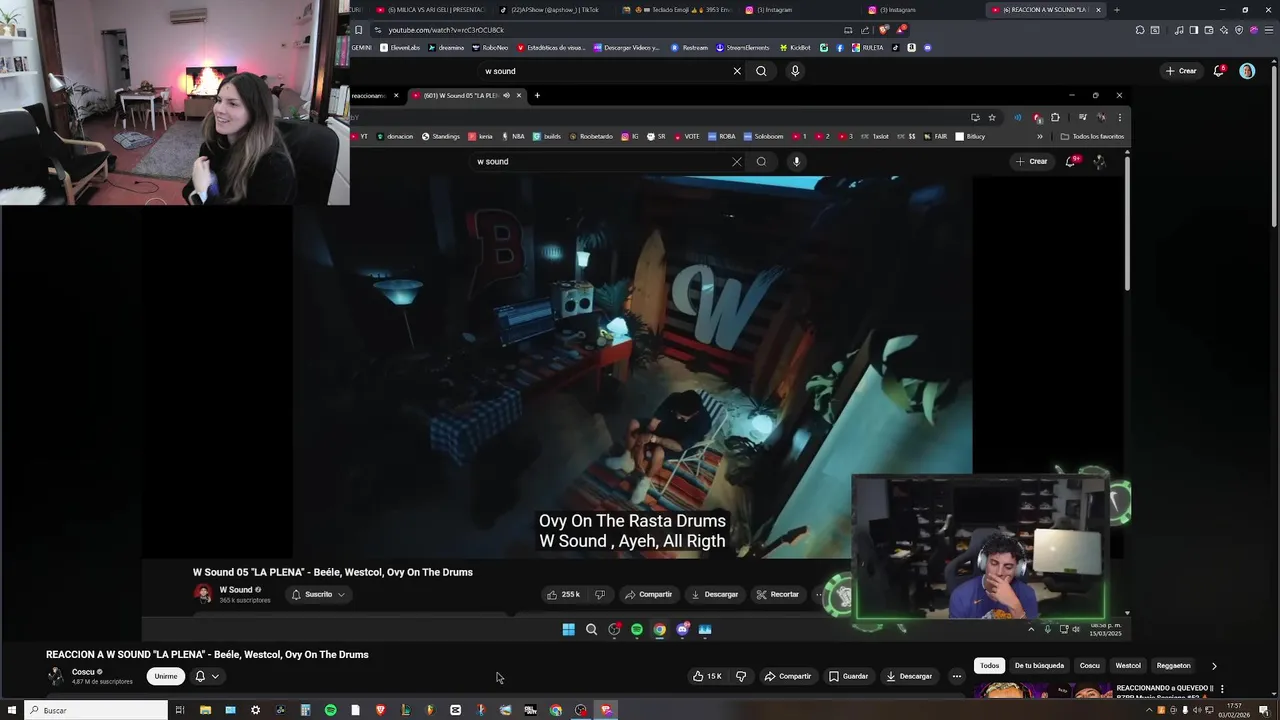Click the Recortar clip button

[777, 594]
